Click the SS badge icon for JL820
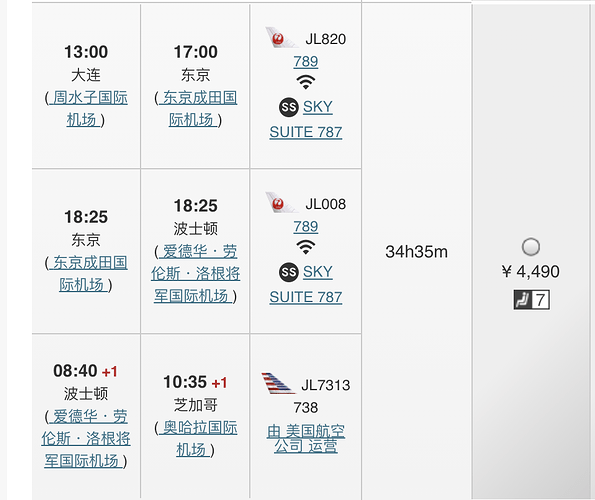Image resolution: width=595 pixels, height=500 pixels. pos(289,107)
